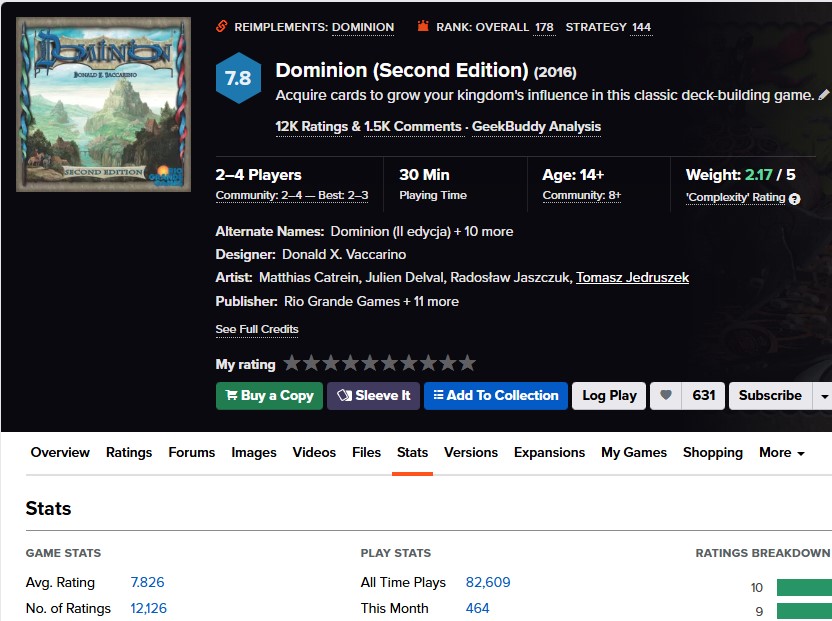Click the Community 8+ age link
Image resolution: width=832 pixels, height=621 pixels.
point(582,195)
